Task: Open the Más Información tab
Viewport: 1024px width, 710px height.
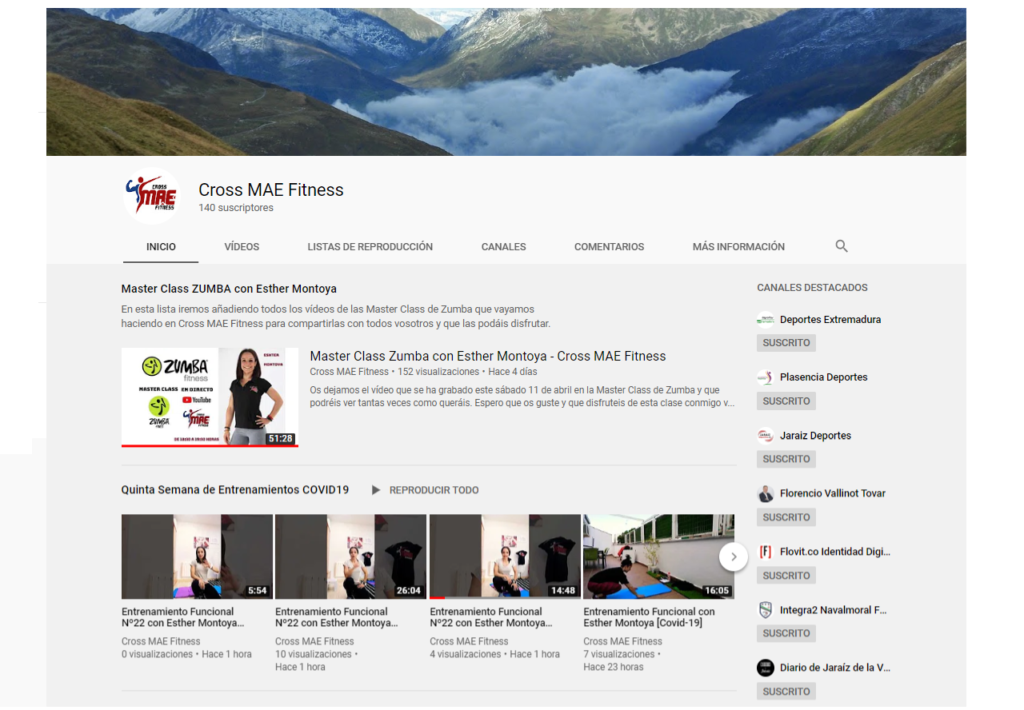Action: 739,247
